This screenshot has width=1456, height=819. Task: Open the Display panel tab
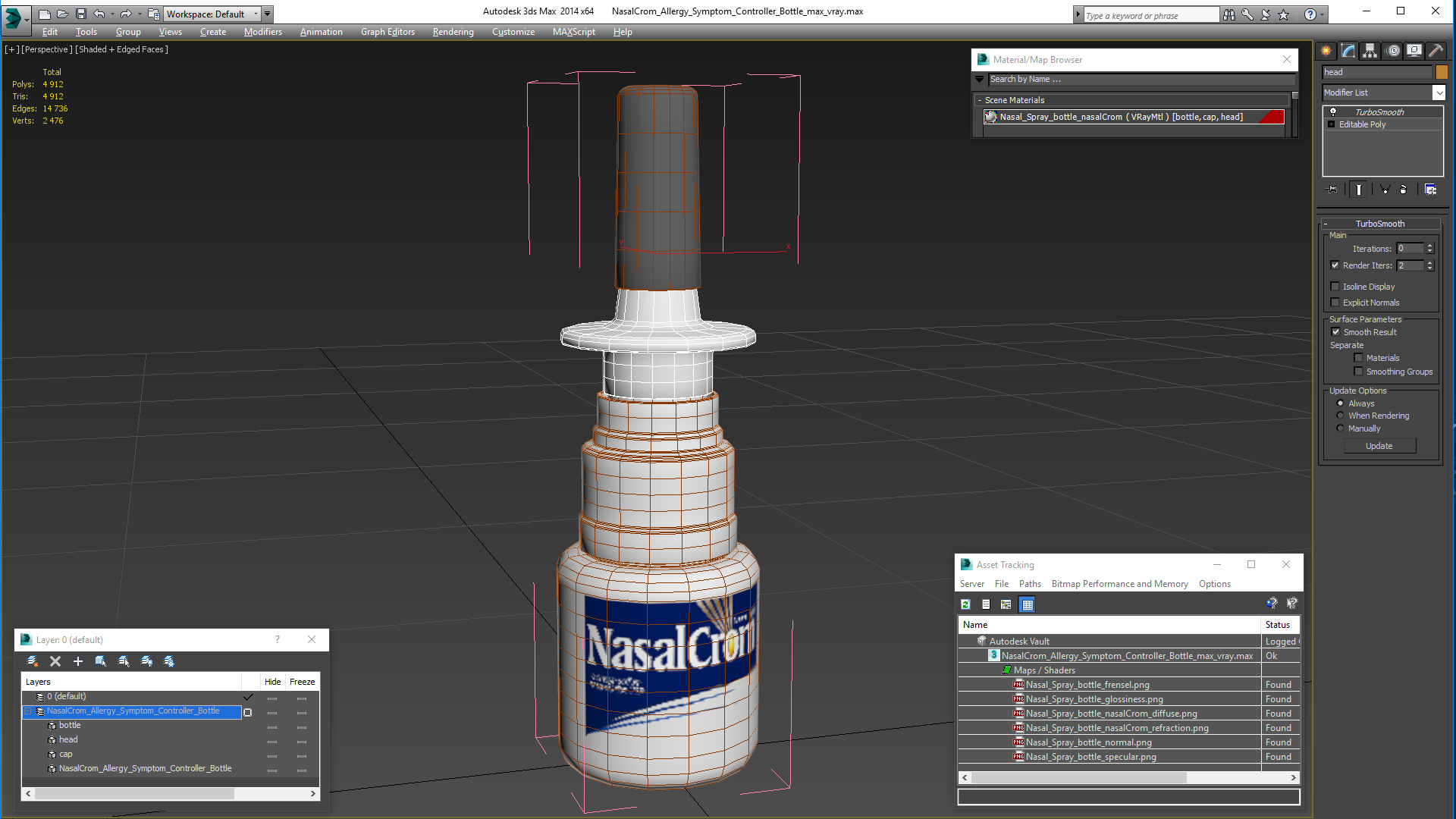(x=1414, y=51)
